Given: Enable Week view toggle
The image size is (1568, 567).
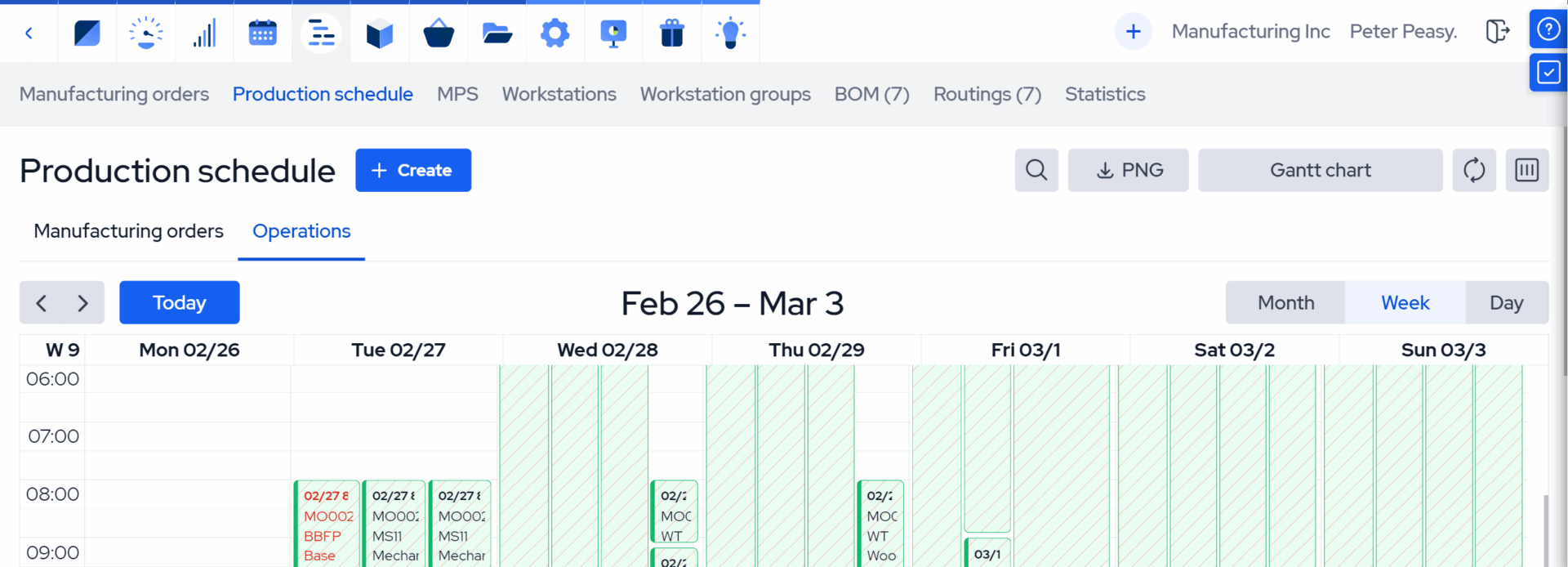Looking at the screenshot, I should (1404, 302).
